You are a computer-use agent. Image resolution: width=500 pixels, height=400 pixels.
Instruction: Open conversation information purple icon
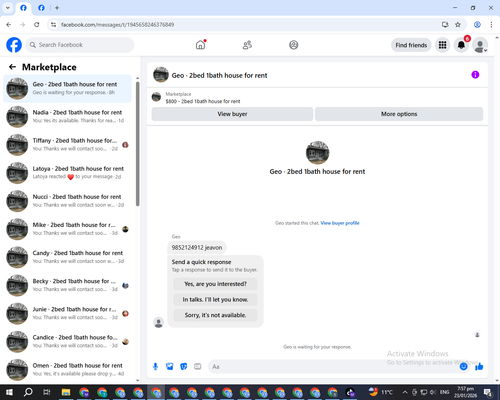point(475,75)
